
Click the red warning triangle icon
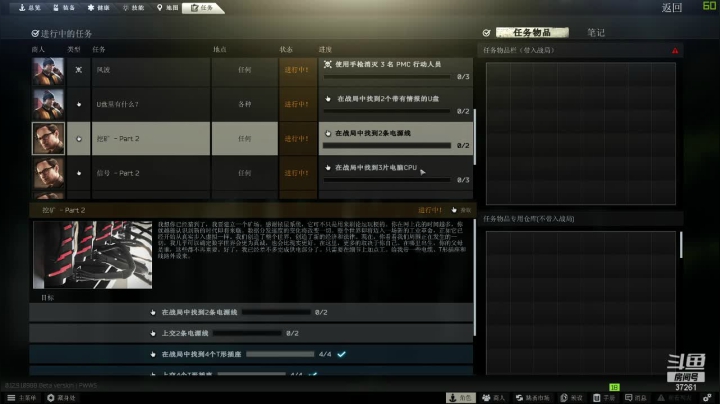(x=675, y=50)
